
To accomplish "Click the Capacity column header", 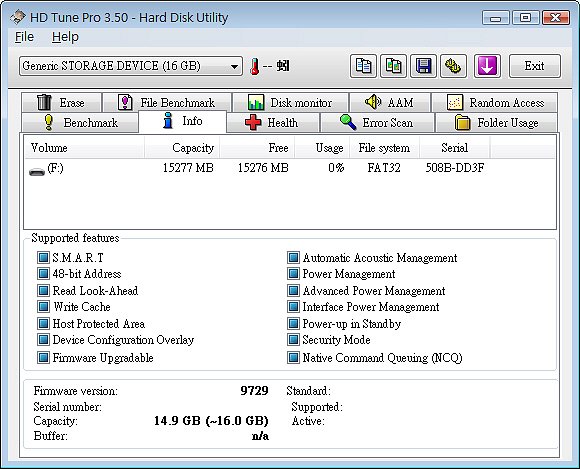I will (x=182, y=148).
